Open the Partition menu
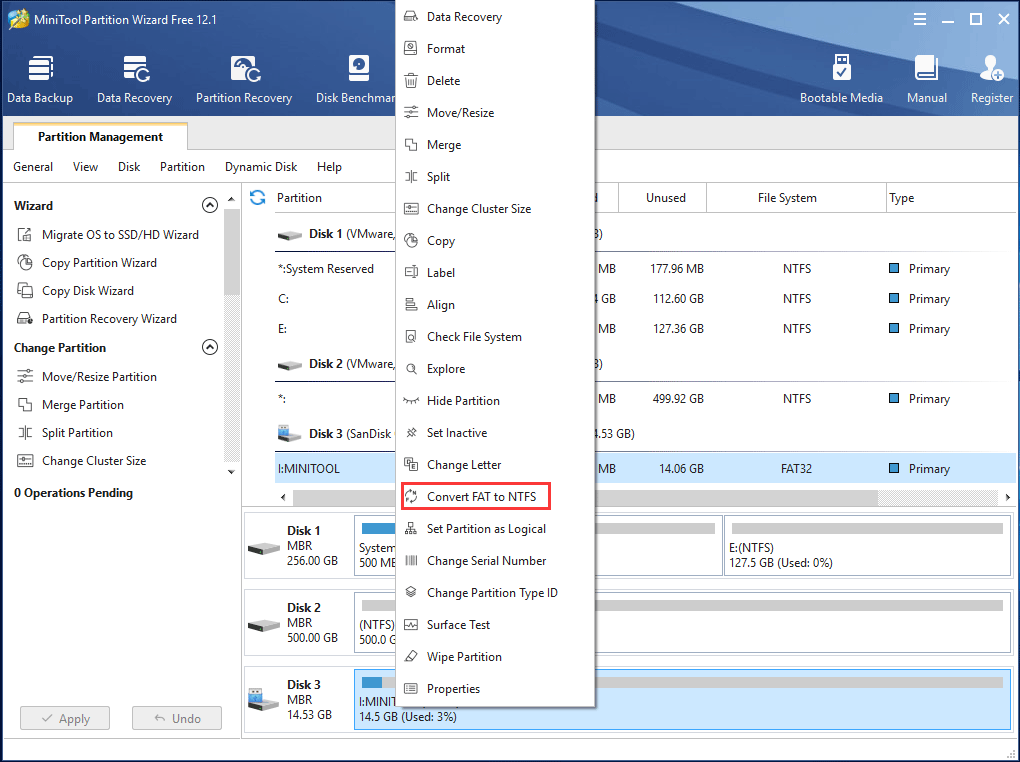This screenshot has height=762, width=1020. [x=182, y=167]
